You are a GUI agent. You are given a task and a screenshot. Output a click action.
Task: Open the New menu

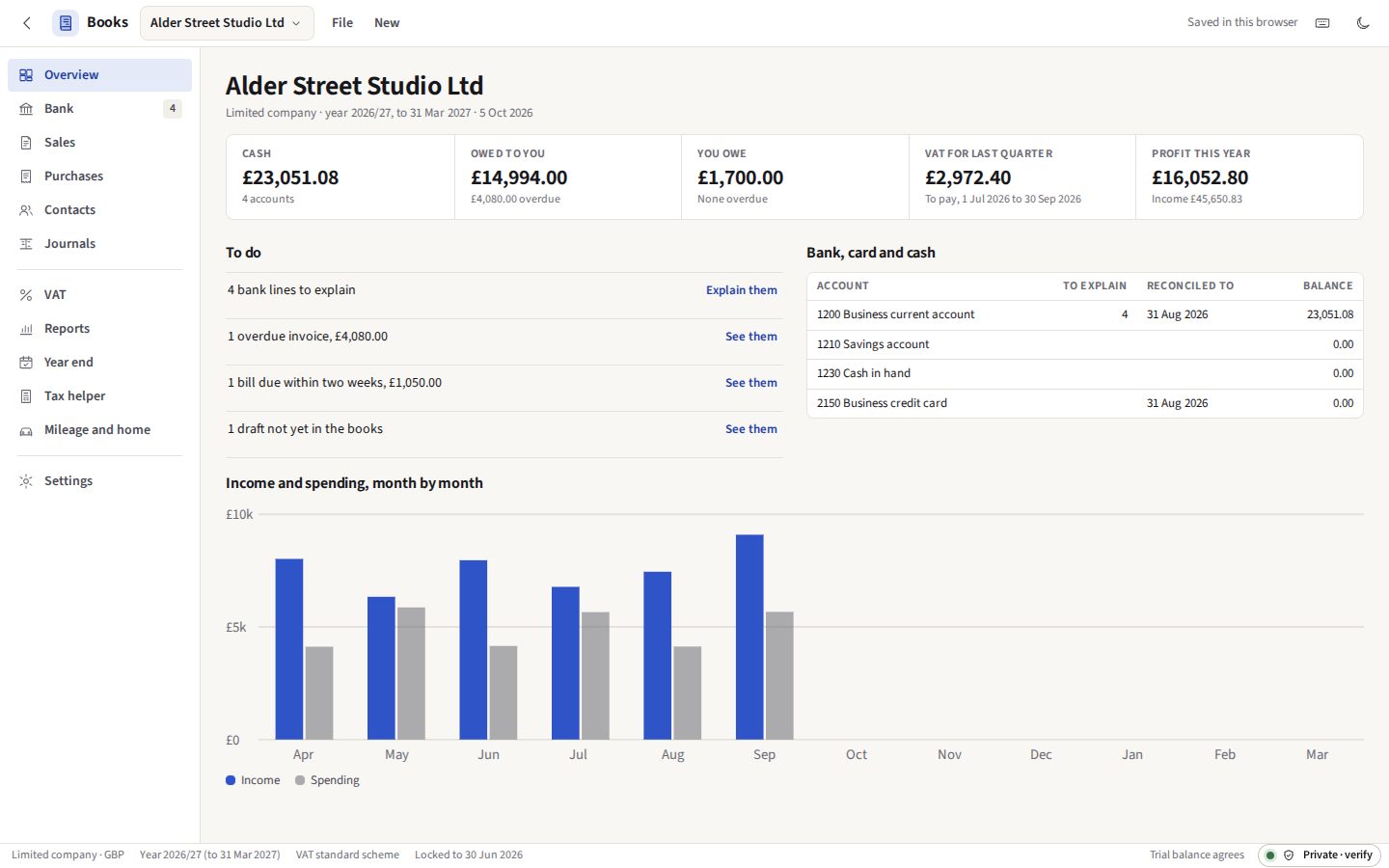pos(387,23)
